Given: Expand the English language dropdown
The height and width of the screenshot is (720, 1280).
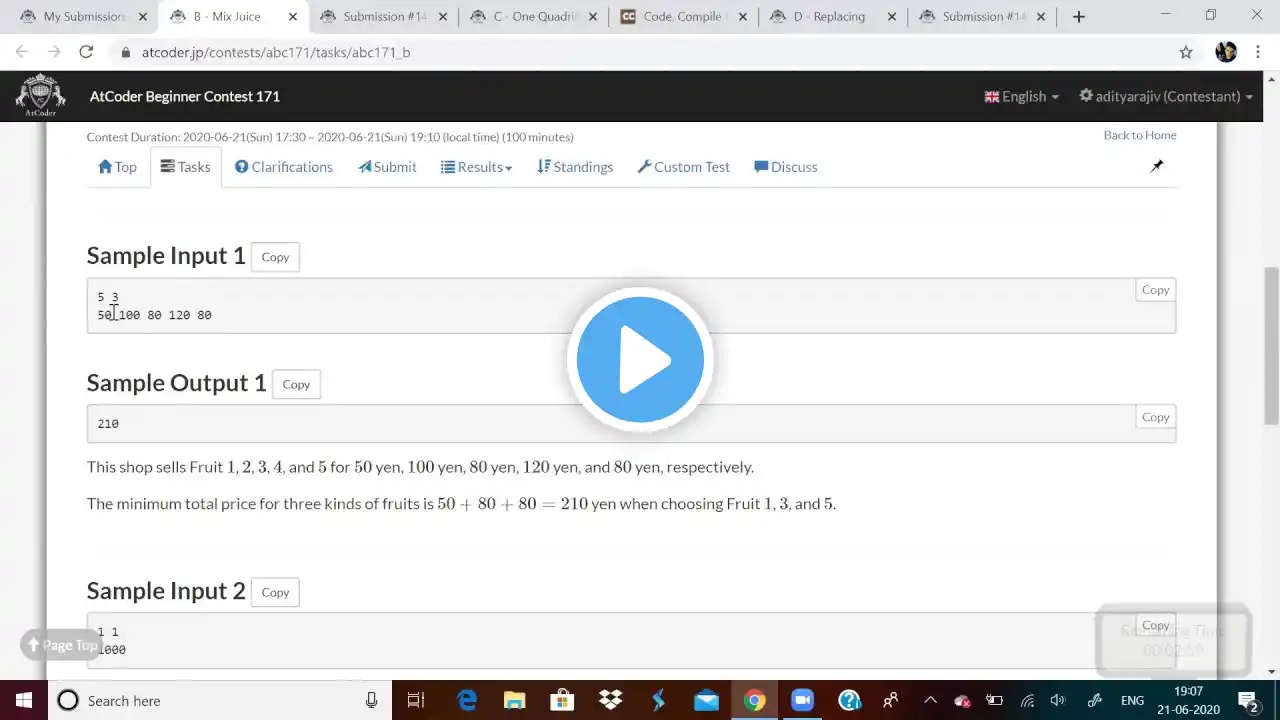Looking at the screenshot, I should [x=1021, y=96].
